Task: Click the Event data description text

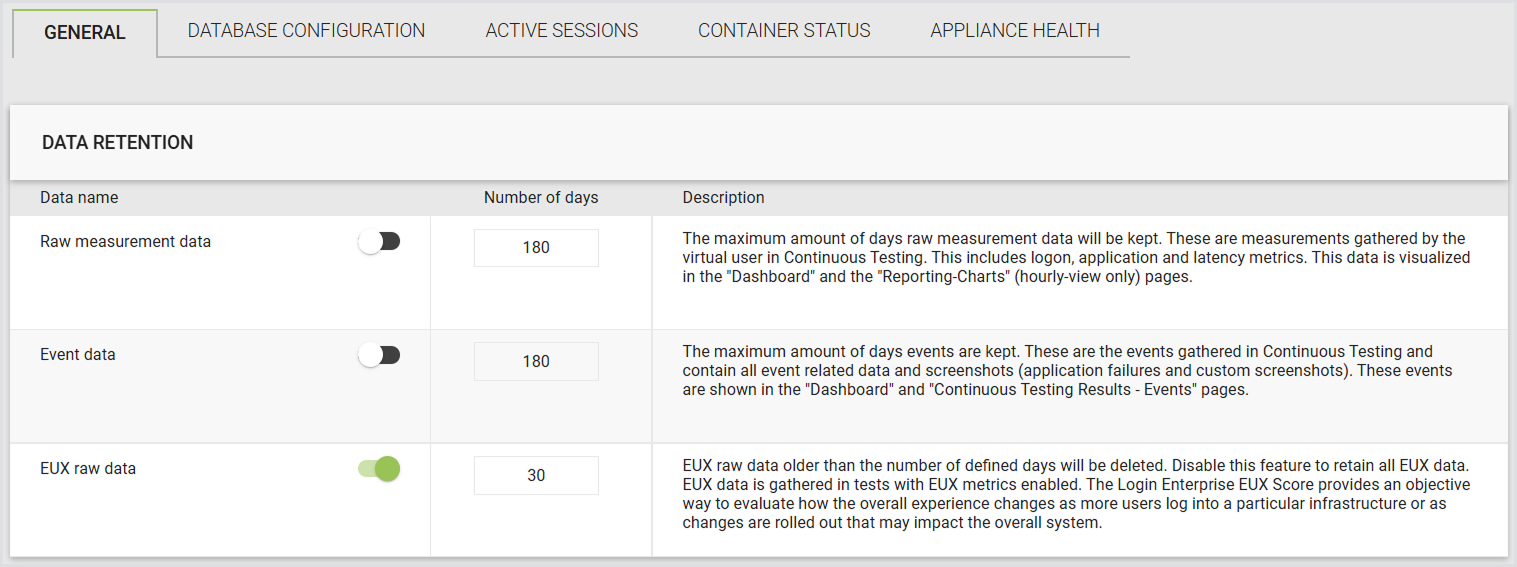Action: click(1068, 371)
